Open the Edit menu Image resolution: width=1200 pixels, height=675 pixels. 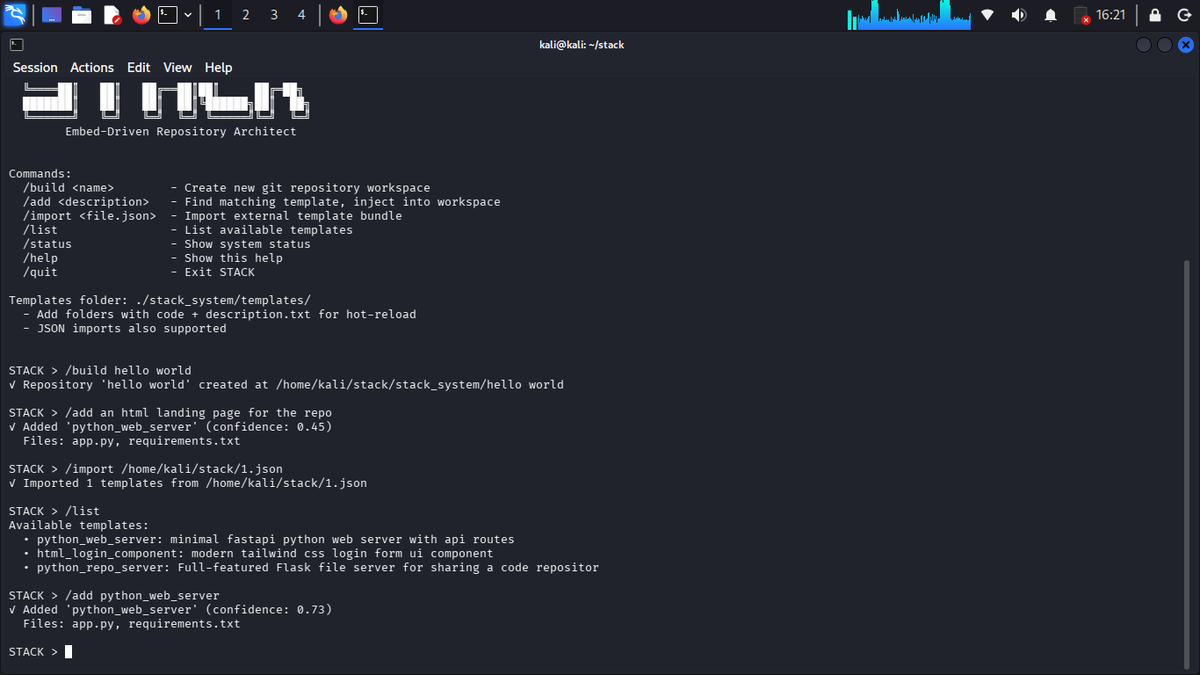[x=138, y=67]
